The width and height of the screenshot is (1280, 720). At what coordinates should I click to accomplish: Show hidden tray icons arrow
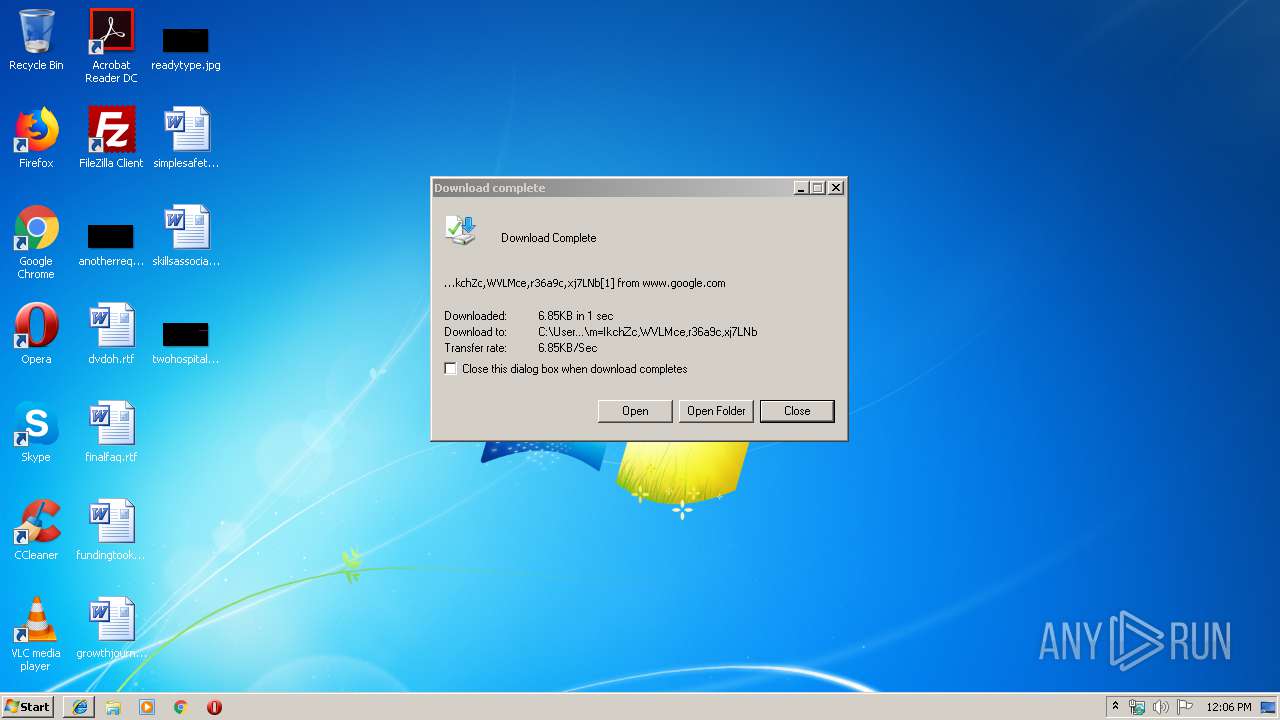pos(1115,707)
